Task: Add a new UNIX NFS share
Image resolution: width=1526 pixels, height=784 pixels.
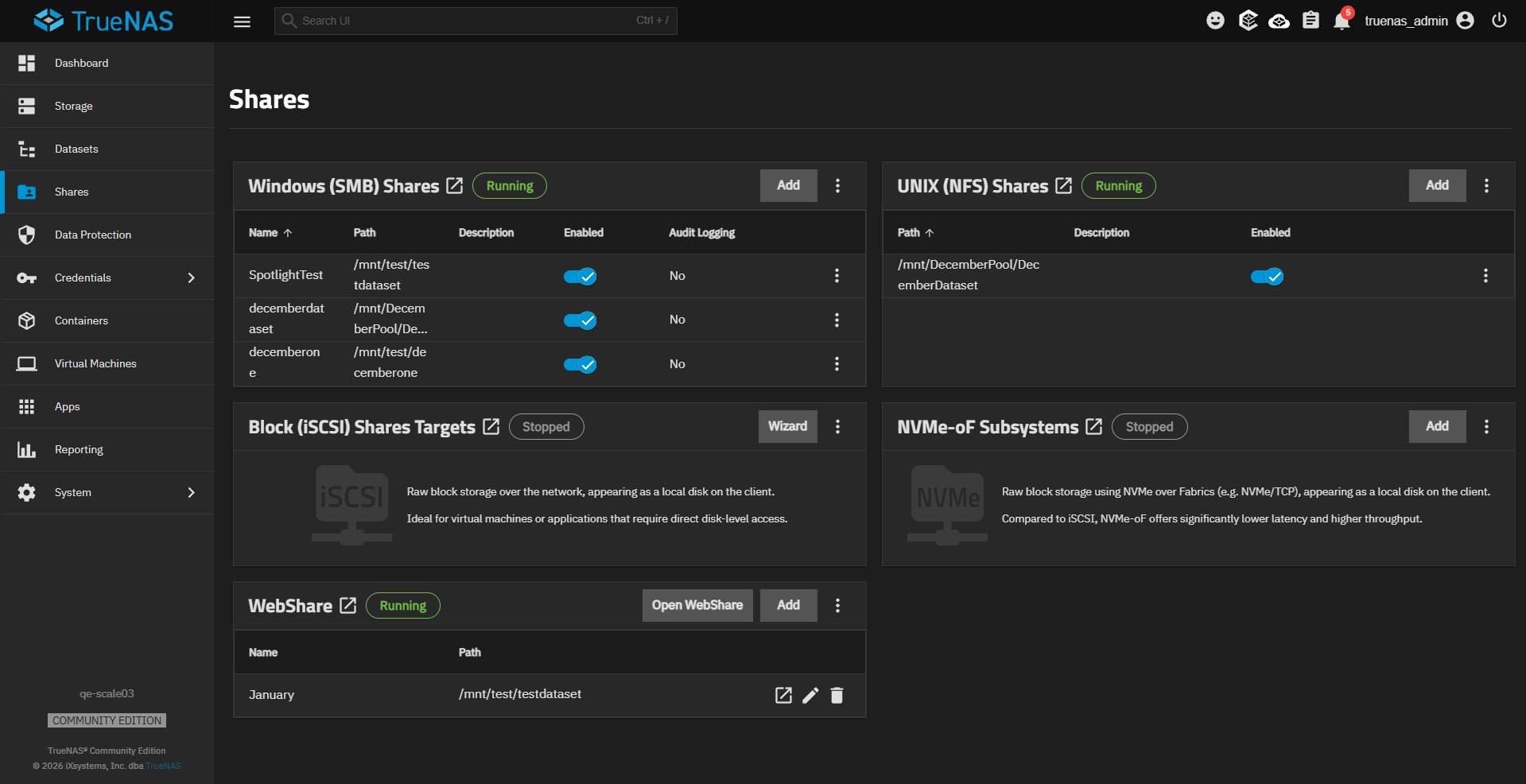Action: pyautogui.click(x=1437, y=185)
